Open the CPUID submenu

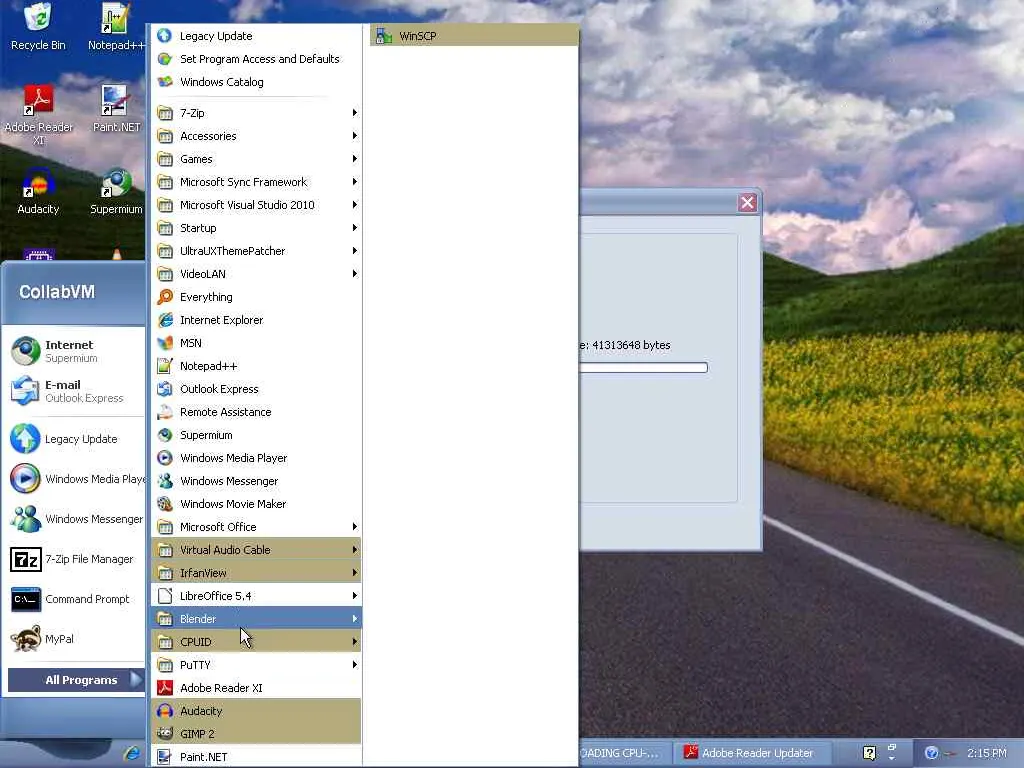tap(257, 642)
